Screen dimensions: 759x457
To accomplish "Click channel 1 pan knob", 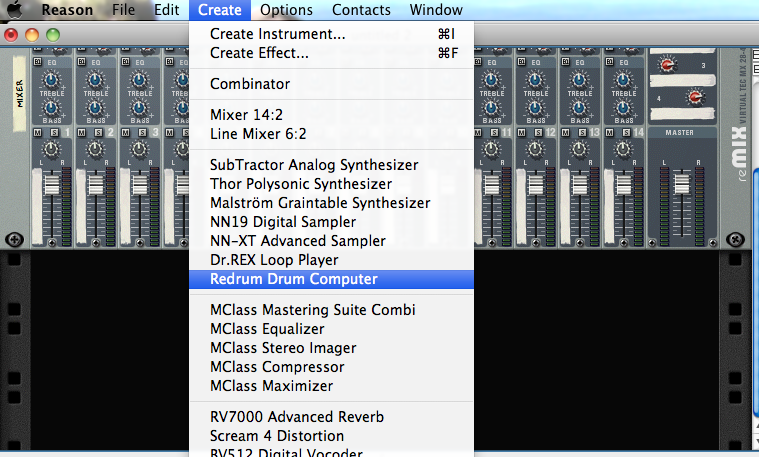I will pyautogui.click(x=51, y=149).
